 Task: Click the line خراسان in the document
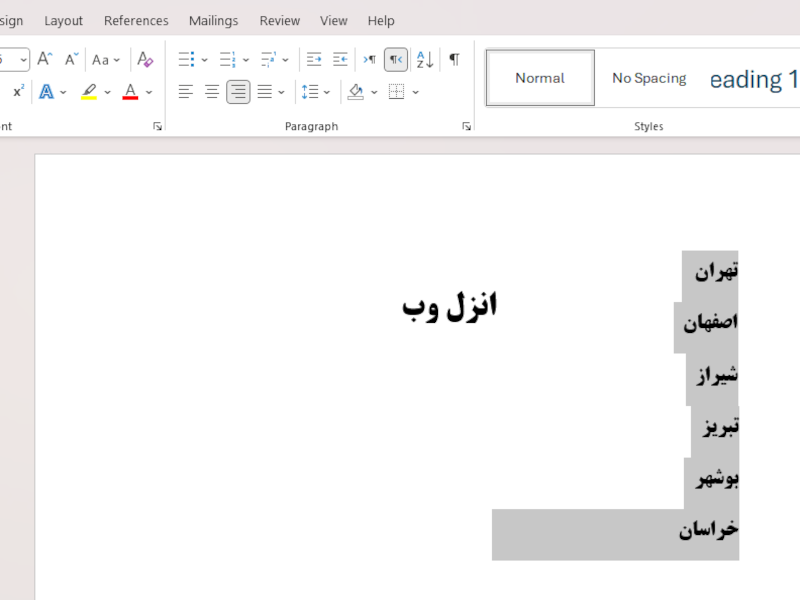pyautogui.click(x=709, y=530)
